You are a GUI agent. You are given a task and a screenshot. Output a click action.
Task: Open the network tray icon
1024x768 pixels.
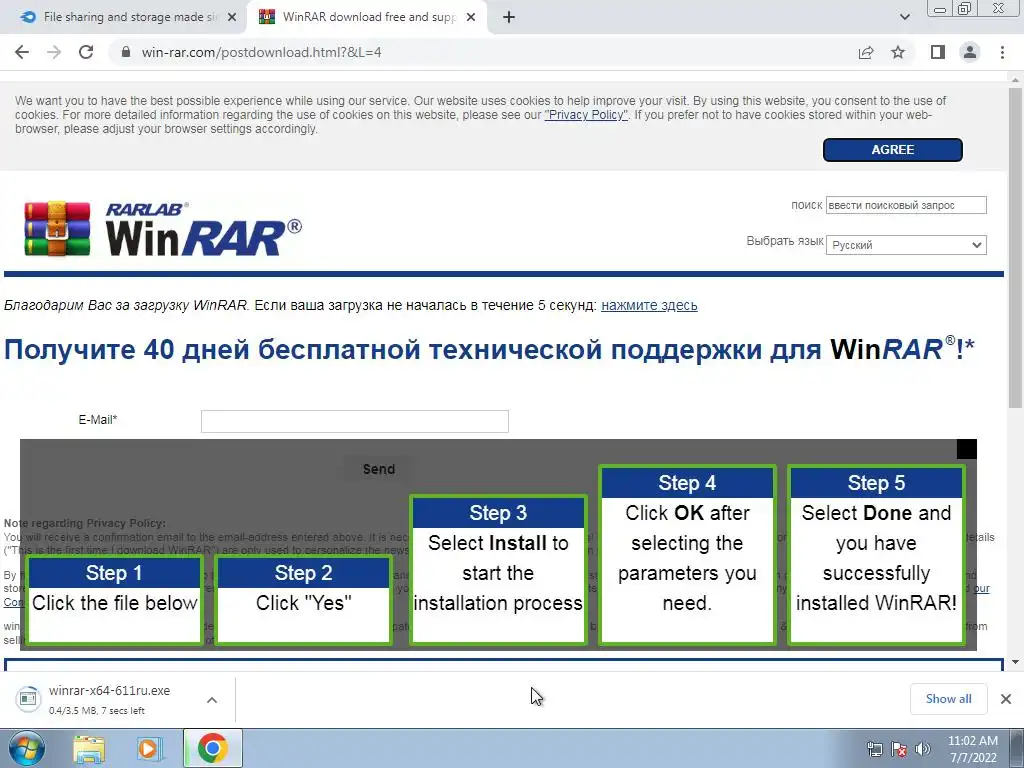pos(874,749)
